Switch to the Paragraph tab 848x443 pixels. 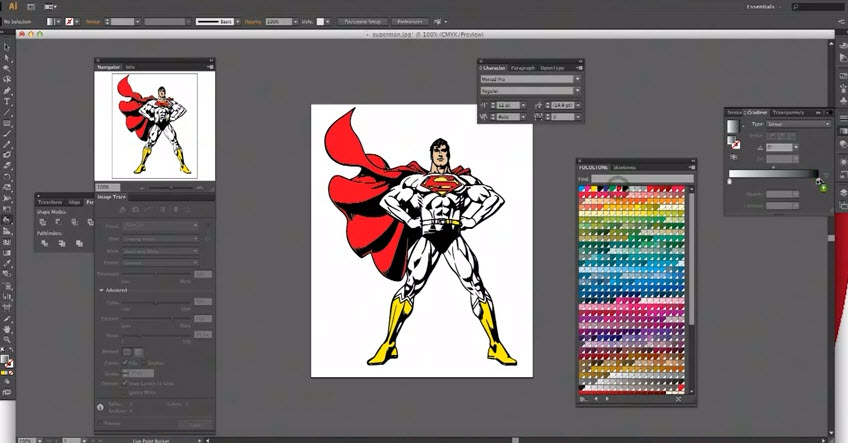pyautogui.click(x=522, y=68)
